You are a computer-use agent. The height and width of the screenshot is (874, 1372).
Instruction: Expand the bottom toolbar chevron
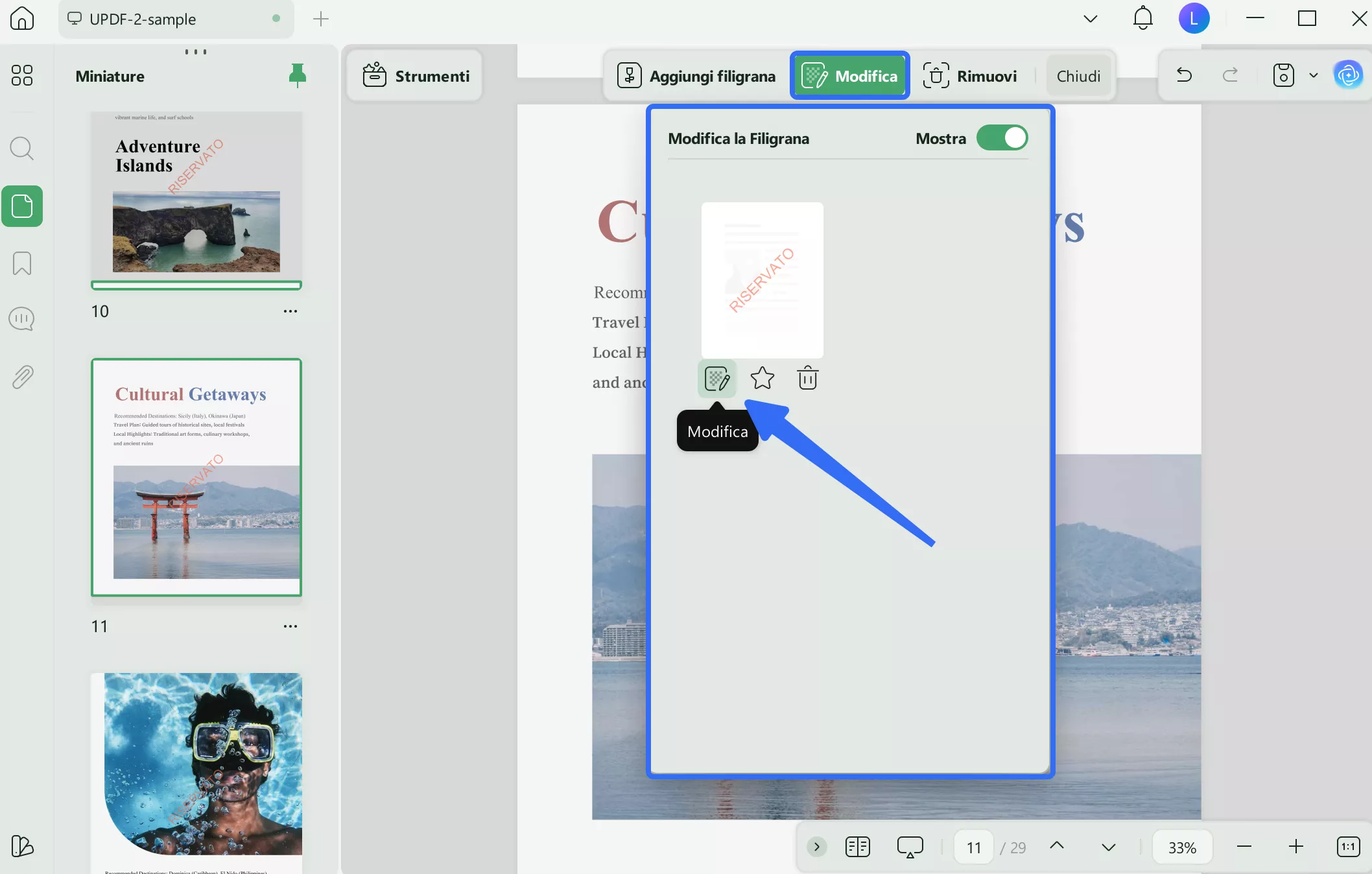pyautogui.click(x=816, y=847)
